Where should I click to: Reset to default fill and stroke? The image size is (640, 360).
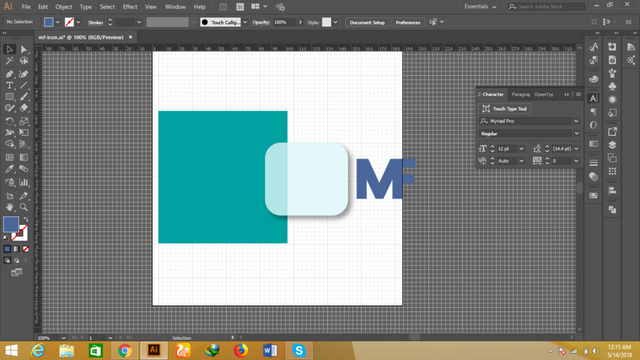tap(6, 238)
